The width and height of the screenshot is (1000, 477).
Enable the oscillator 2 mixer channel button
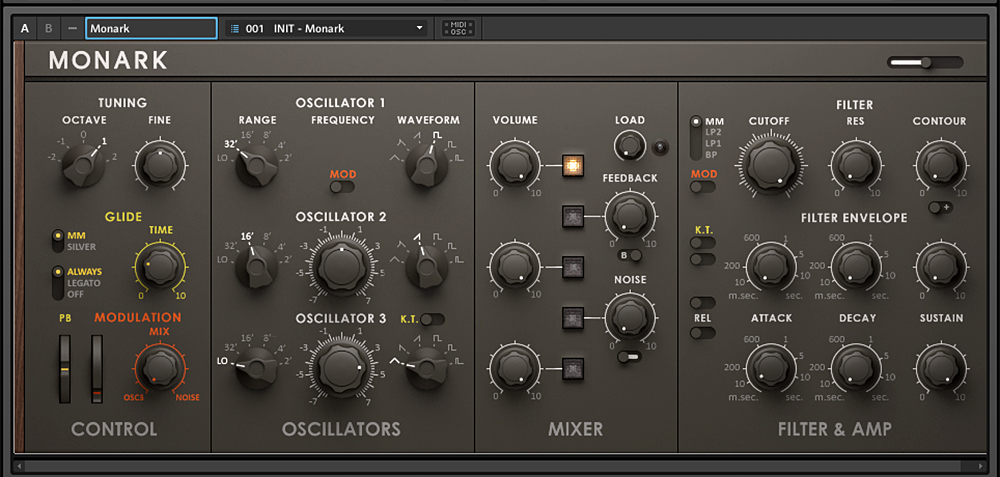pos(573,267)
